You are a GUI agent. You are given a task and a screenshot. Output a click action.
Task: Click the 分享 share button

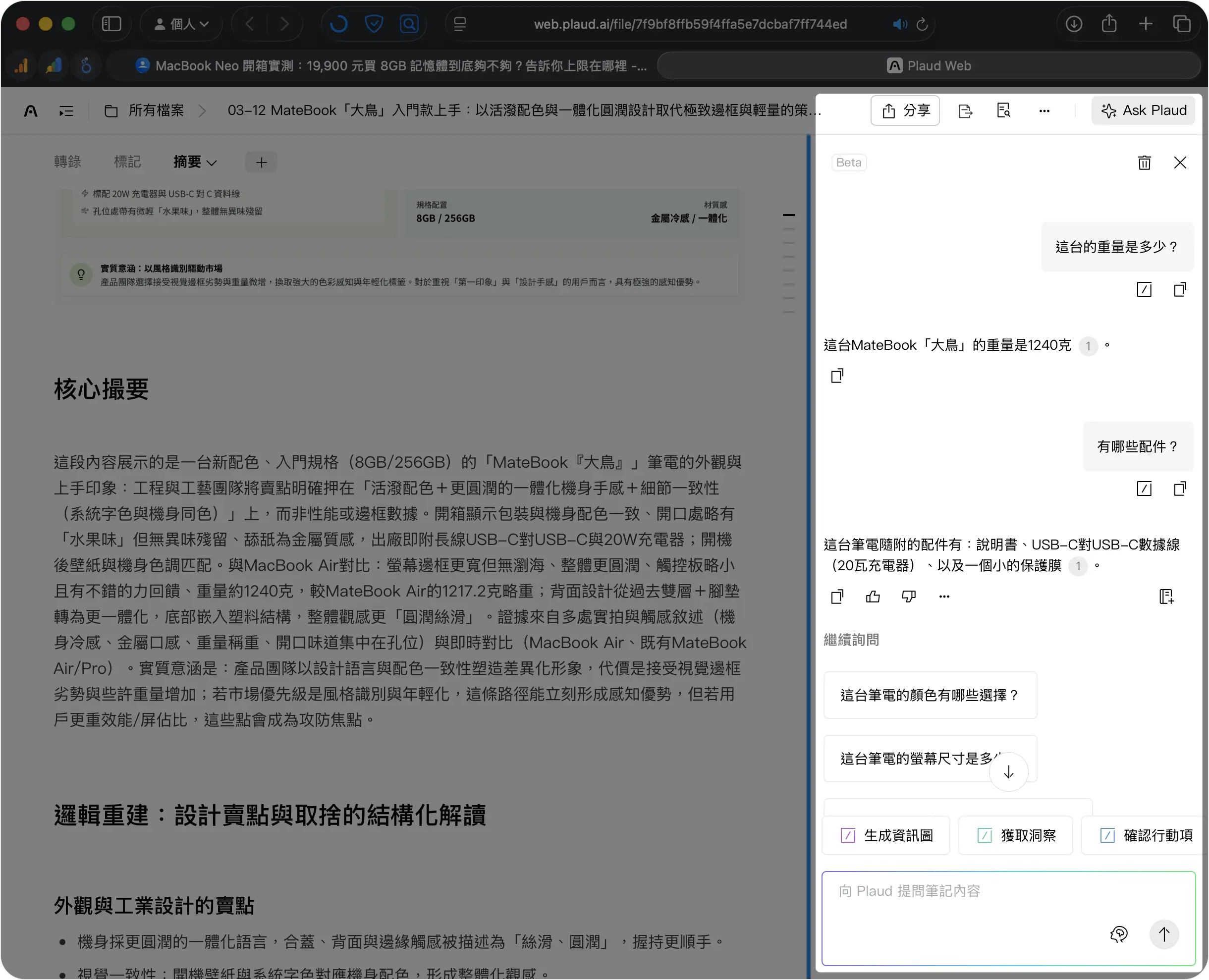905,110
